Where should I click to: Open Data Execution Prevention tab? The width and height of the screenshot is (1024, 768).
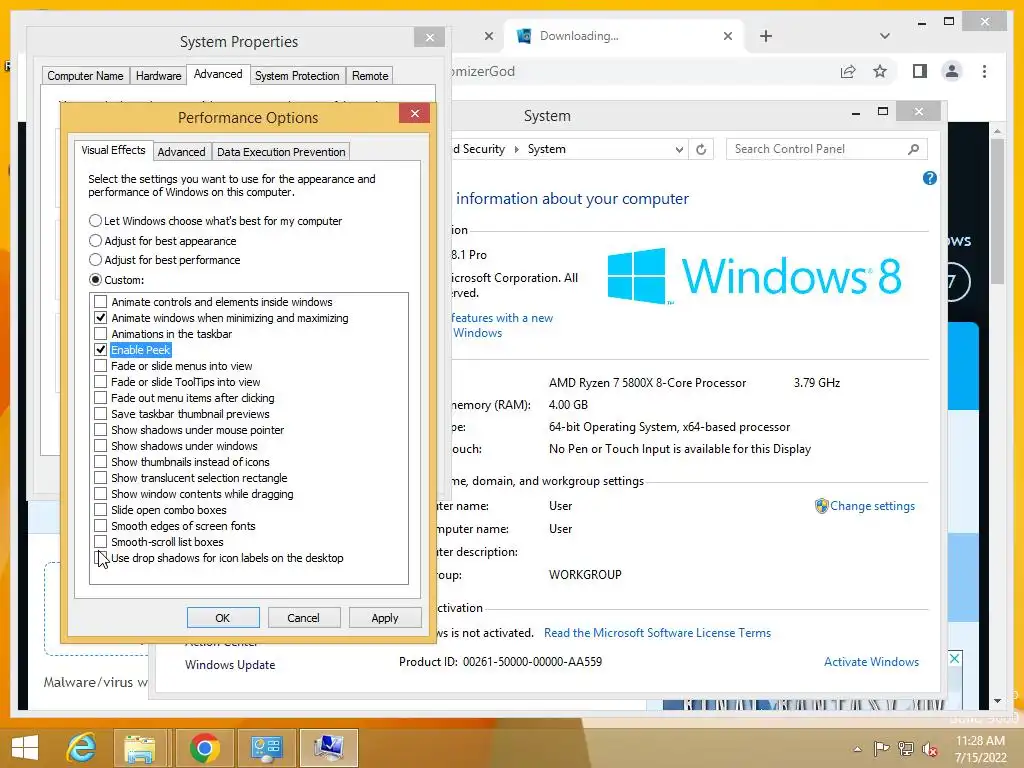coord(281,152)
